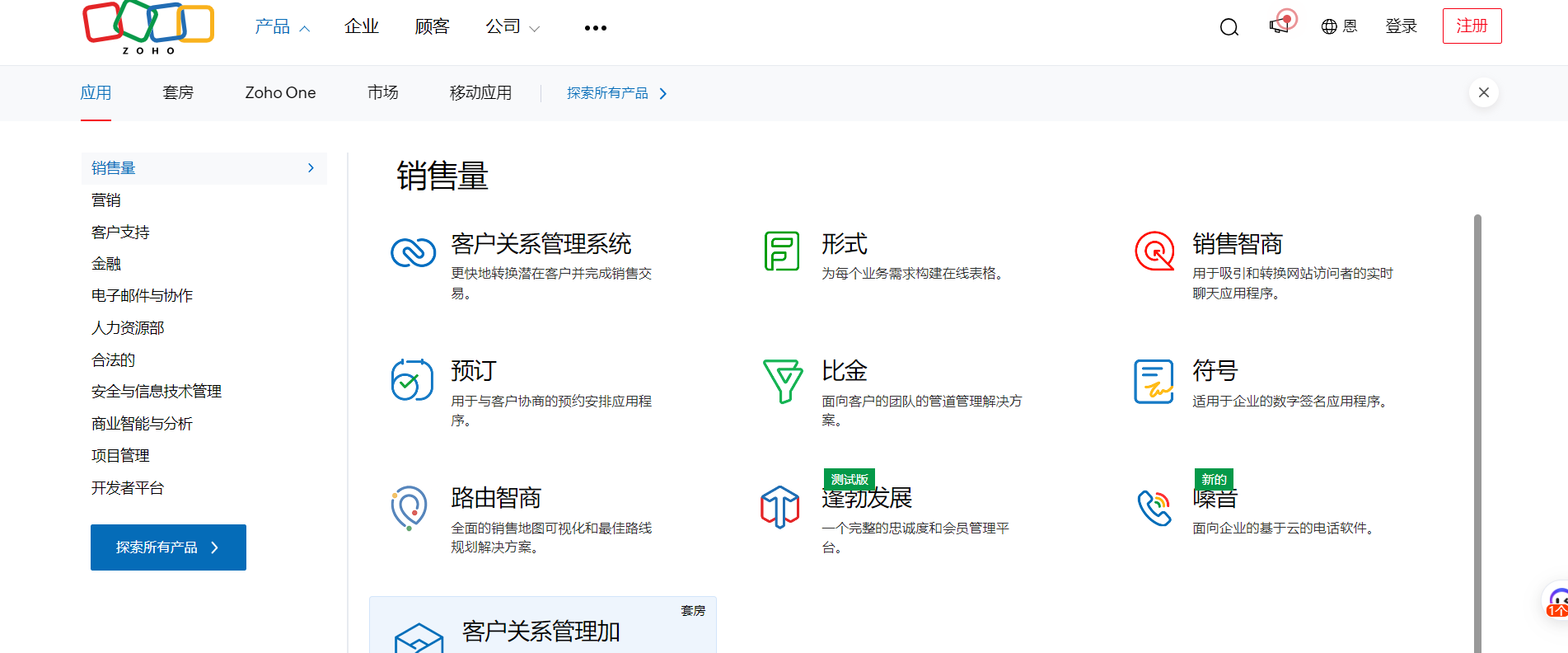Open the 市场 tab
1568x653 pixels.
[x=383, y=93]
